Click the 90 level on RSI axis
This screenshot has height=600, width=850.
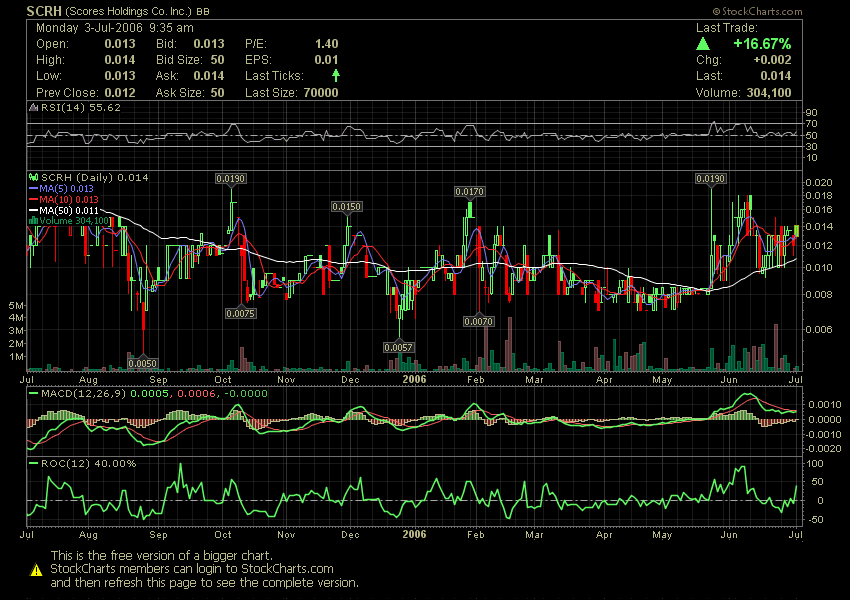point(811,113)
